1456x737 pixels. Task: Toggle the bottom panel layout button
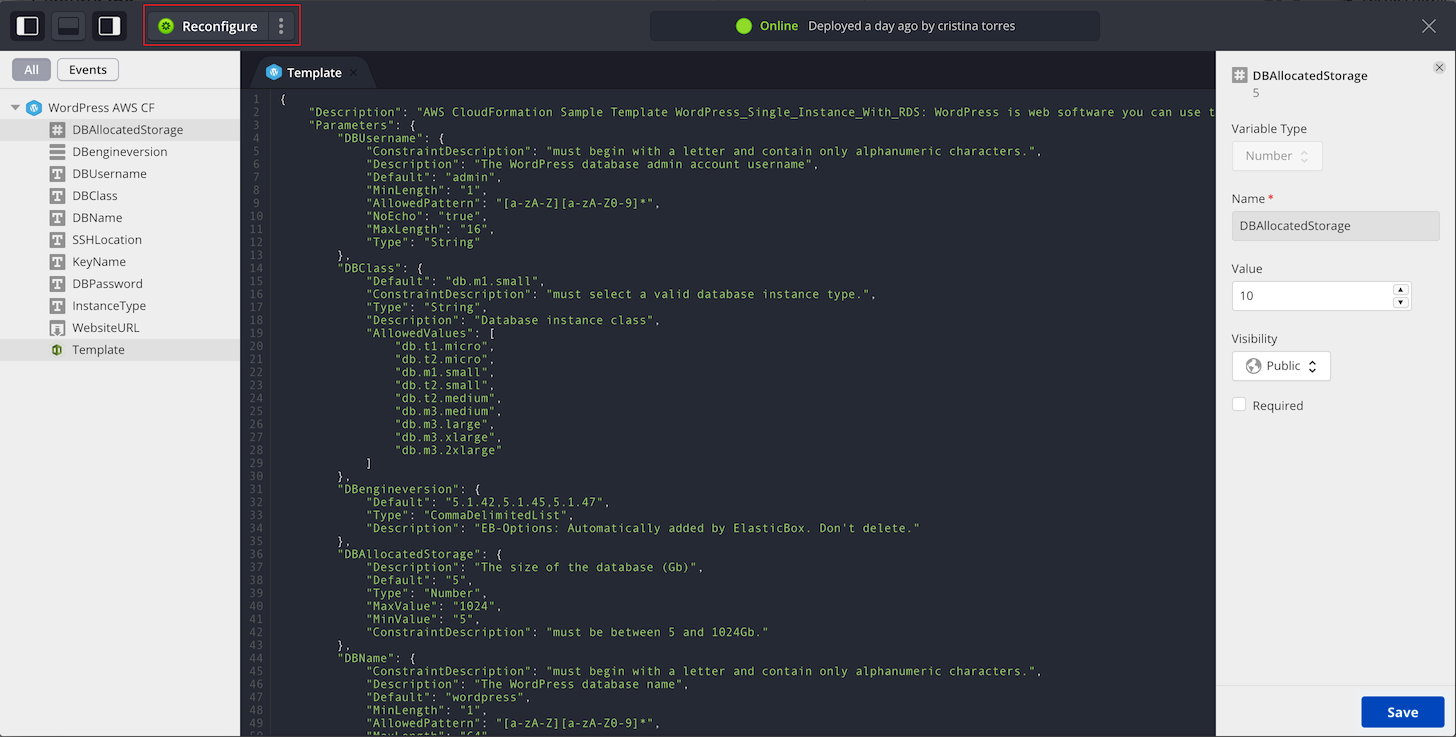(68, 26)
